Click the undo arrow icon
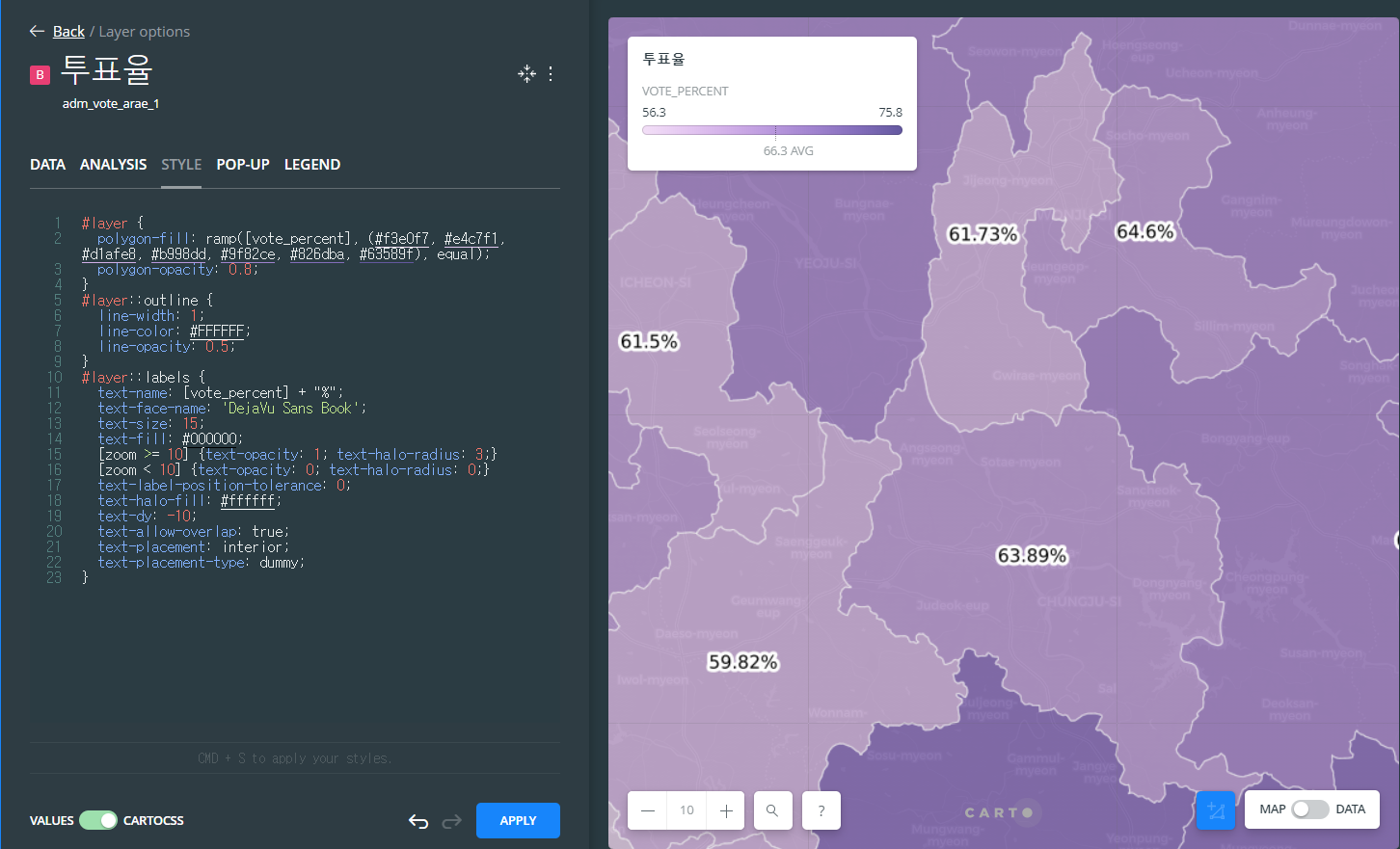 pos(418,821)
